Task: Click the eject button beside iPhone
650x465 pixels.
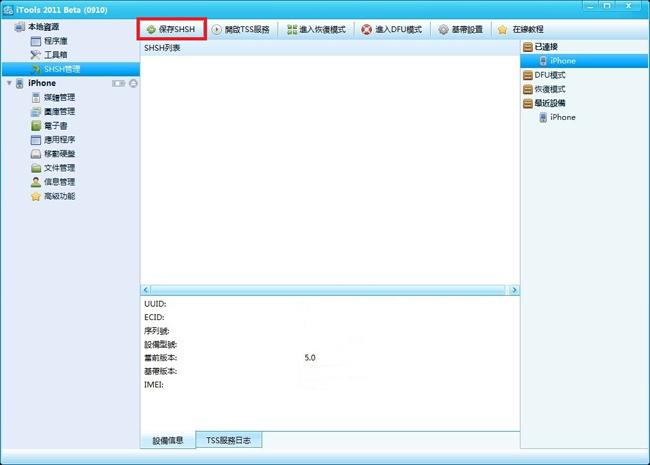Action: click(x=134, y=83)
